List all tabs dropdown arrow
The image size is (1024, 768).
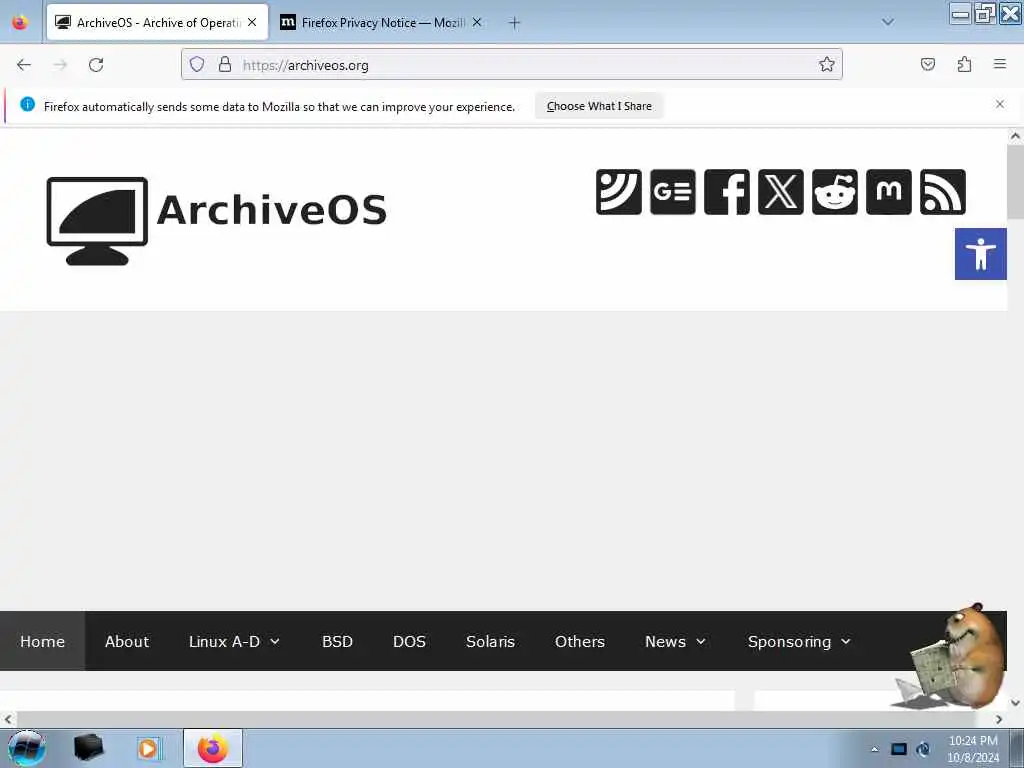[888, 22]
